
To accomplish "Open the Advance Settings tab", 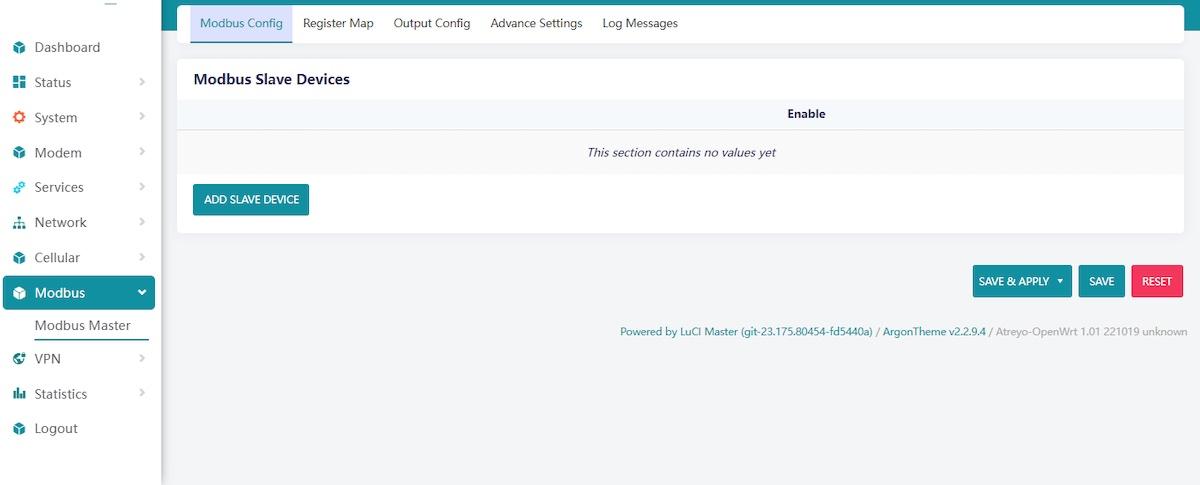I will [536, 23].
